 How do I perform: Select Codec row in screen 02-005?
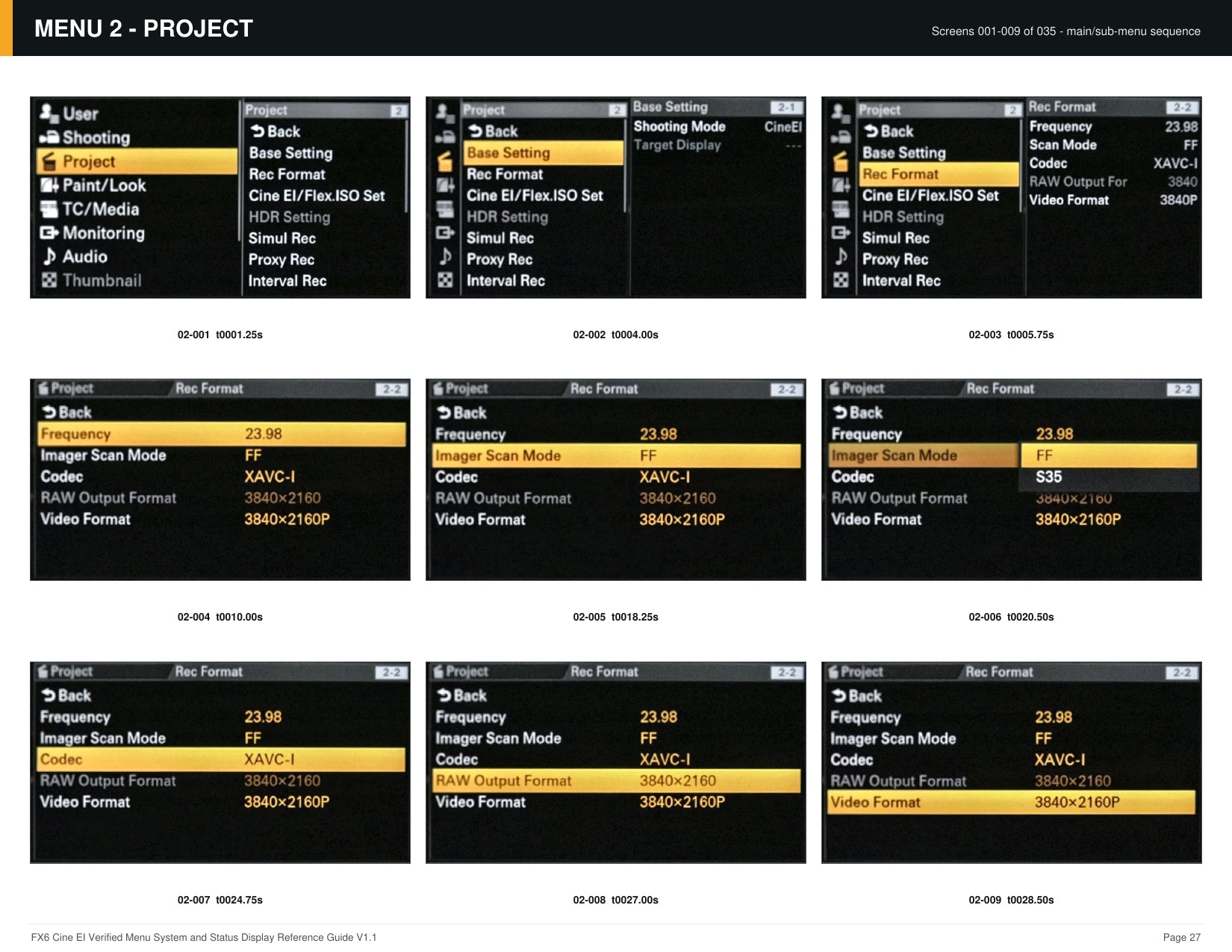coord(617,477)
